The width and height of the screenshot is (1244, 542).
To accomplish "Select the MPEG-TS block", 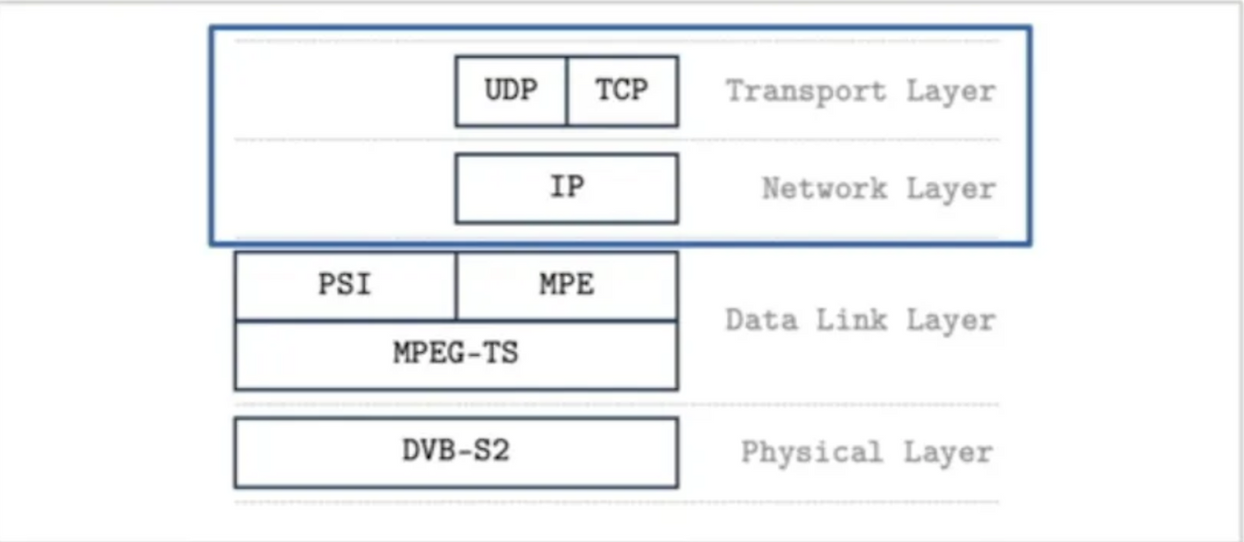I will coord(456,355).
